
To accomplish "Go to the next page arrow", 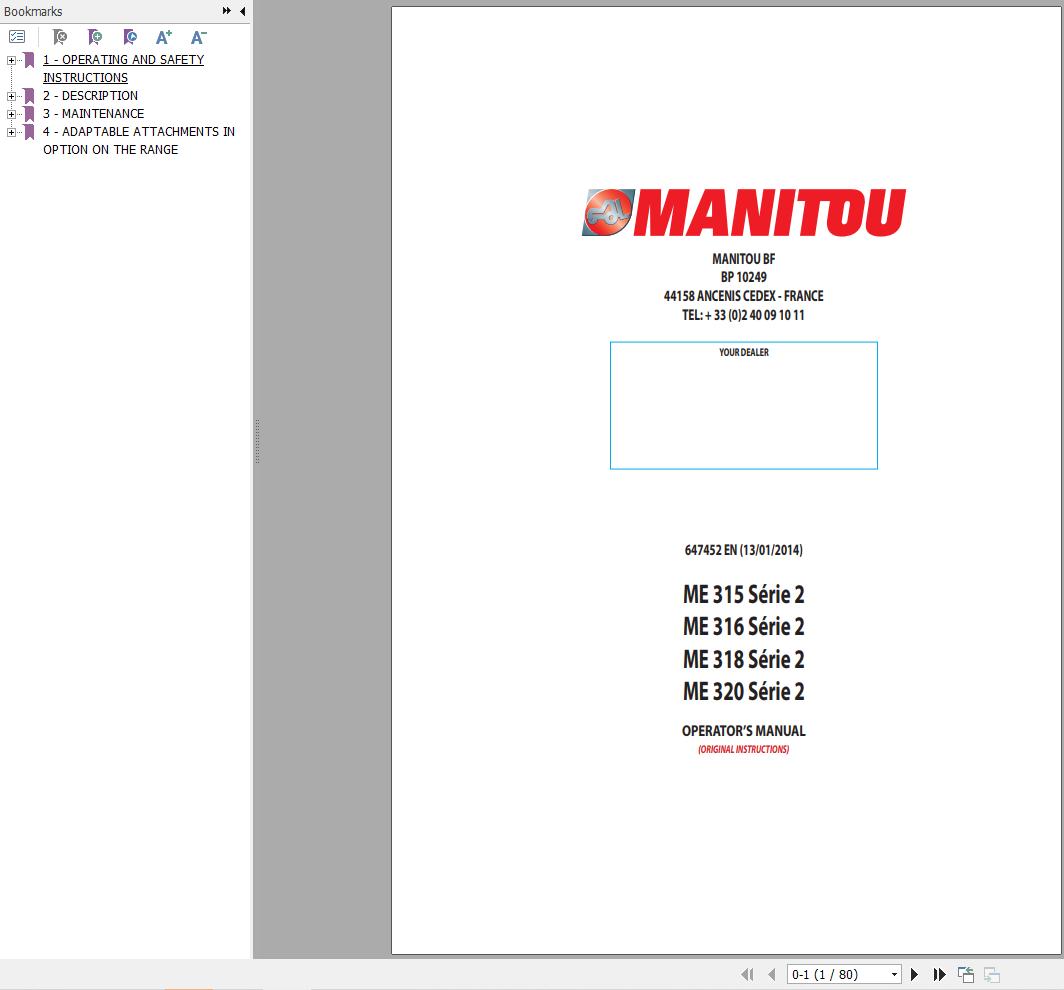I will pyautogui.click(x=914, y=974).
